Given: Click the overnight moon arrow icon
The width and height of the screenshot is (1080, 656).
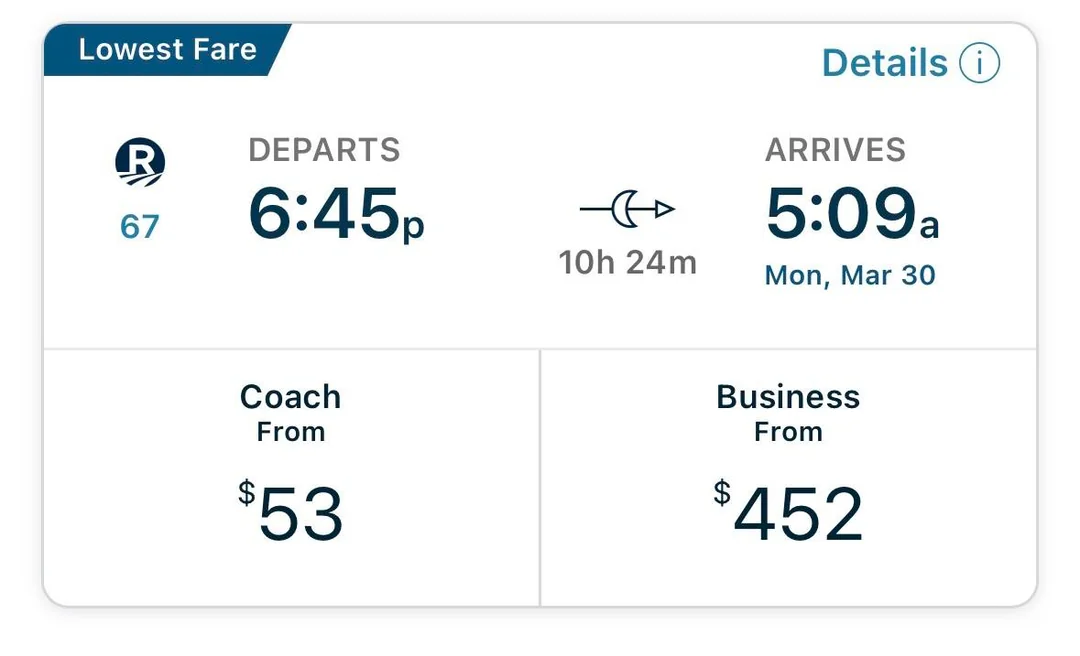Looking at the screenshot, I should click(x=627, y=209).
